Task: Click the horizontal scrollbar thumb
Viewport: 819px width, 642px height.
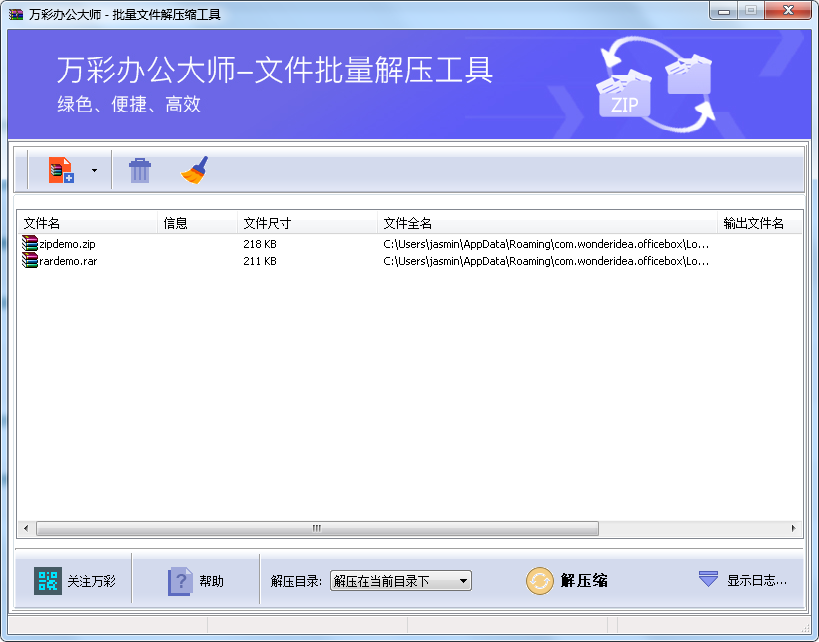Action: click(x=317, y=529)
